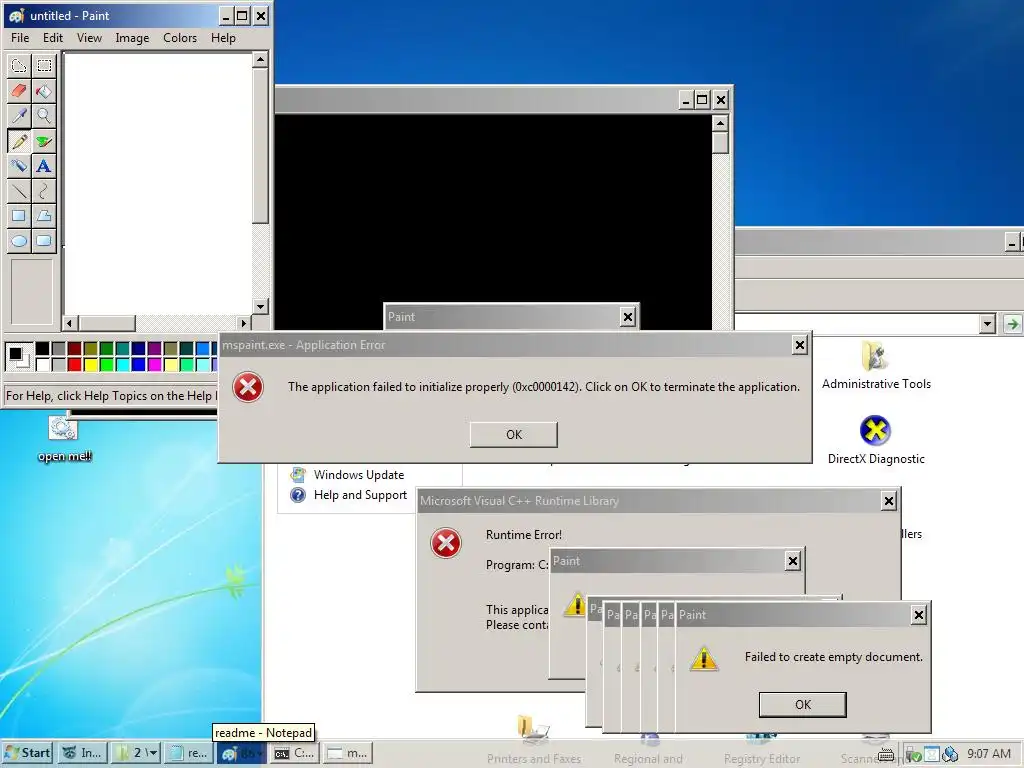The width and height of the screenshot is (1024, 768).
Task: Click the Windows Update icon entry
Action: (x=347, y=475)
